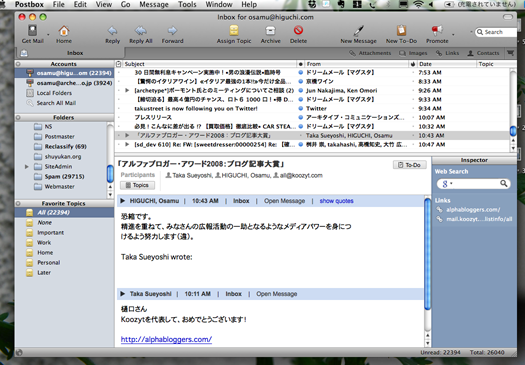525x365 pixels.
Task: Select the All (22394) topic
Action: click(64, 212)
